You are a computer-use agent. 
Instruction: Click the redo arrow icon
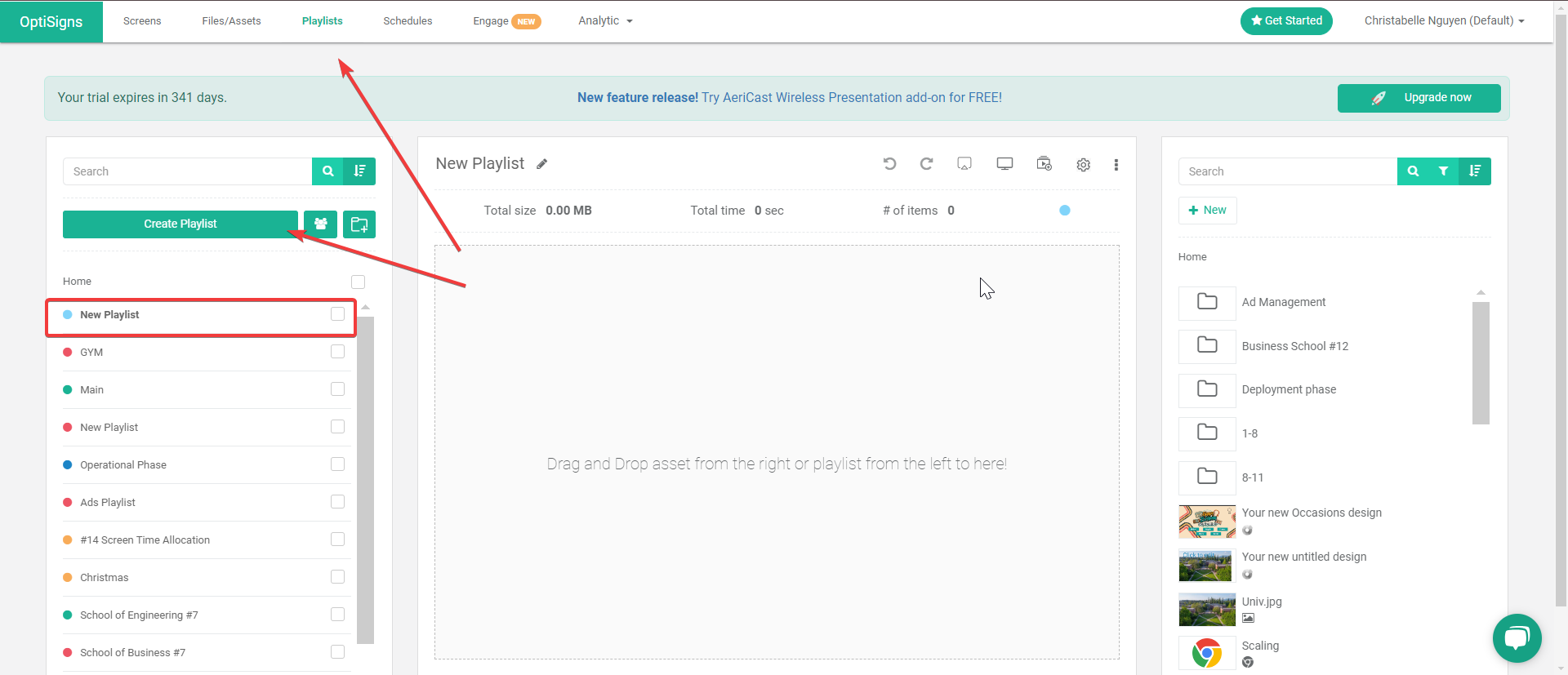point(926,164)
